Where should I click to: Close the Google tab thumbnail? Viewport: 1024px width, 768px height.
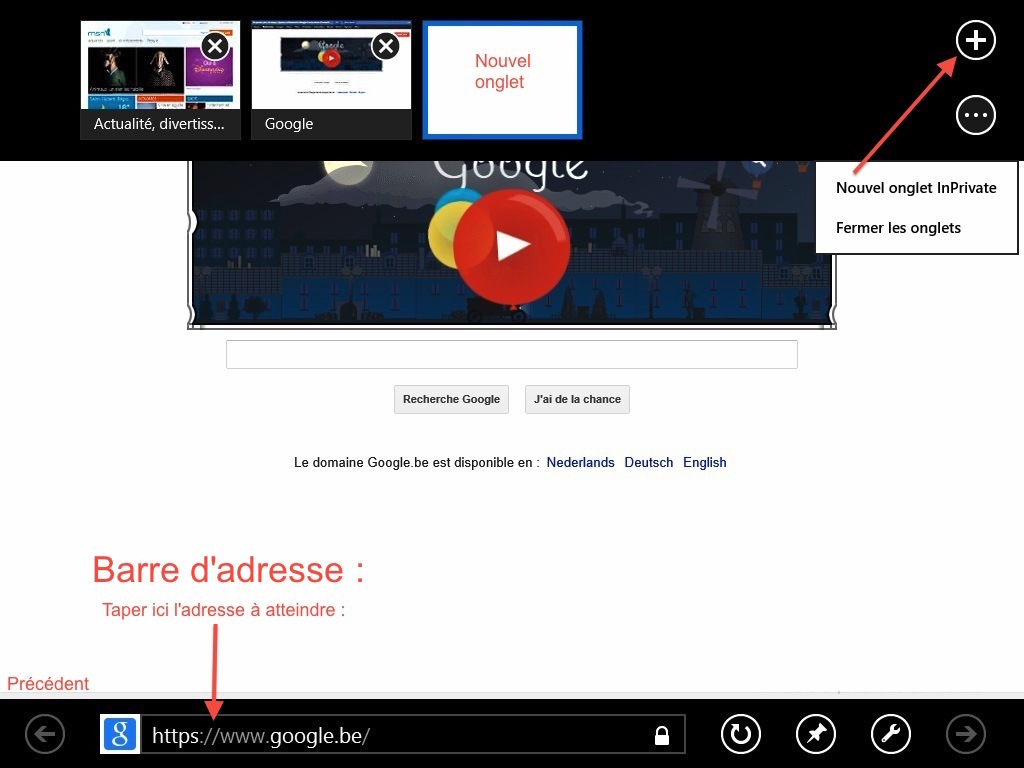pyautogui.click(x=386, y=46)
